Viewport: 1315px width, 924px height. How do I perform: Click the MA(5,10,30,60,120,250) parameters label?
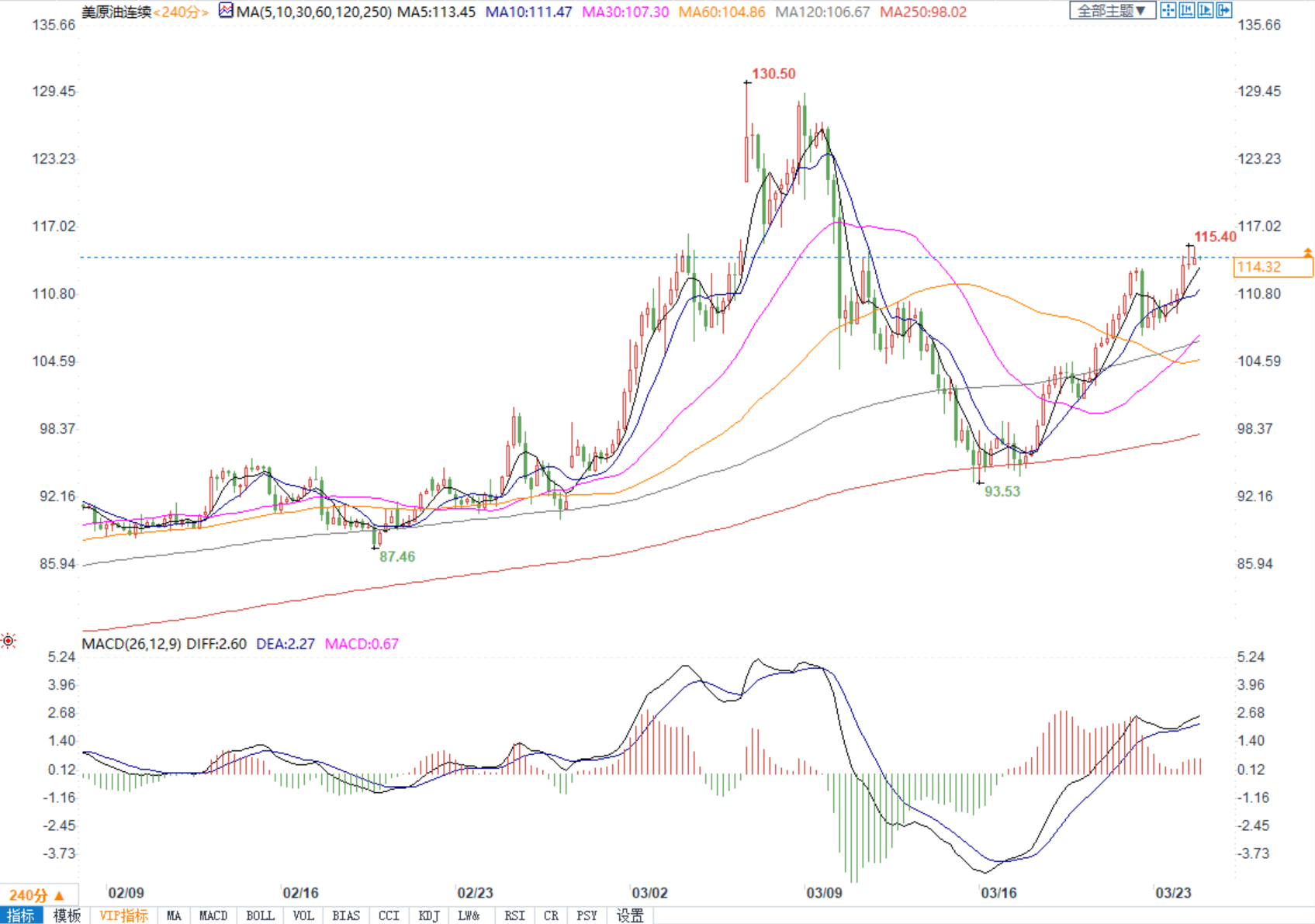[316, 12]
